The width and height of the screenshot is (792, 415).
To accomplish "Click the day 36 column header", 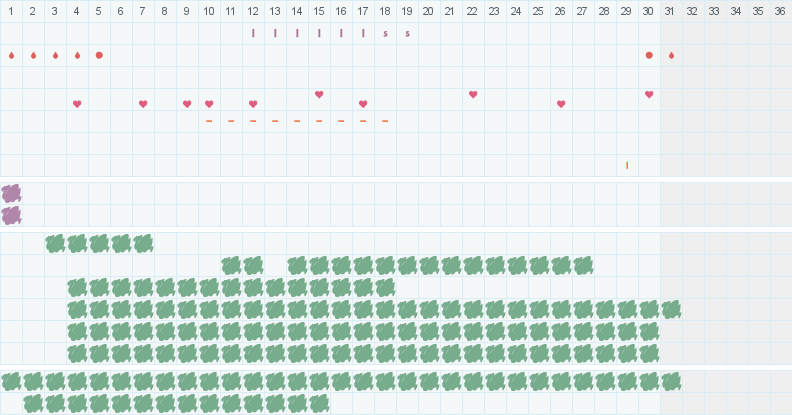I will pyautogui.click(x=781, y=11).
